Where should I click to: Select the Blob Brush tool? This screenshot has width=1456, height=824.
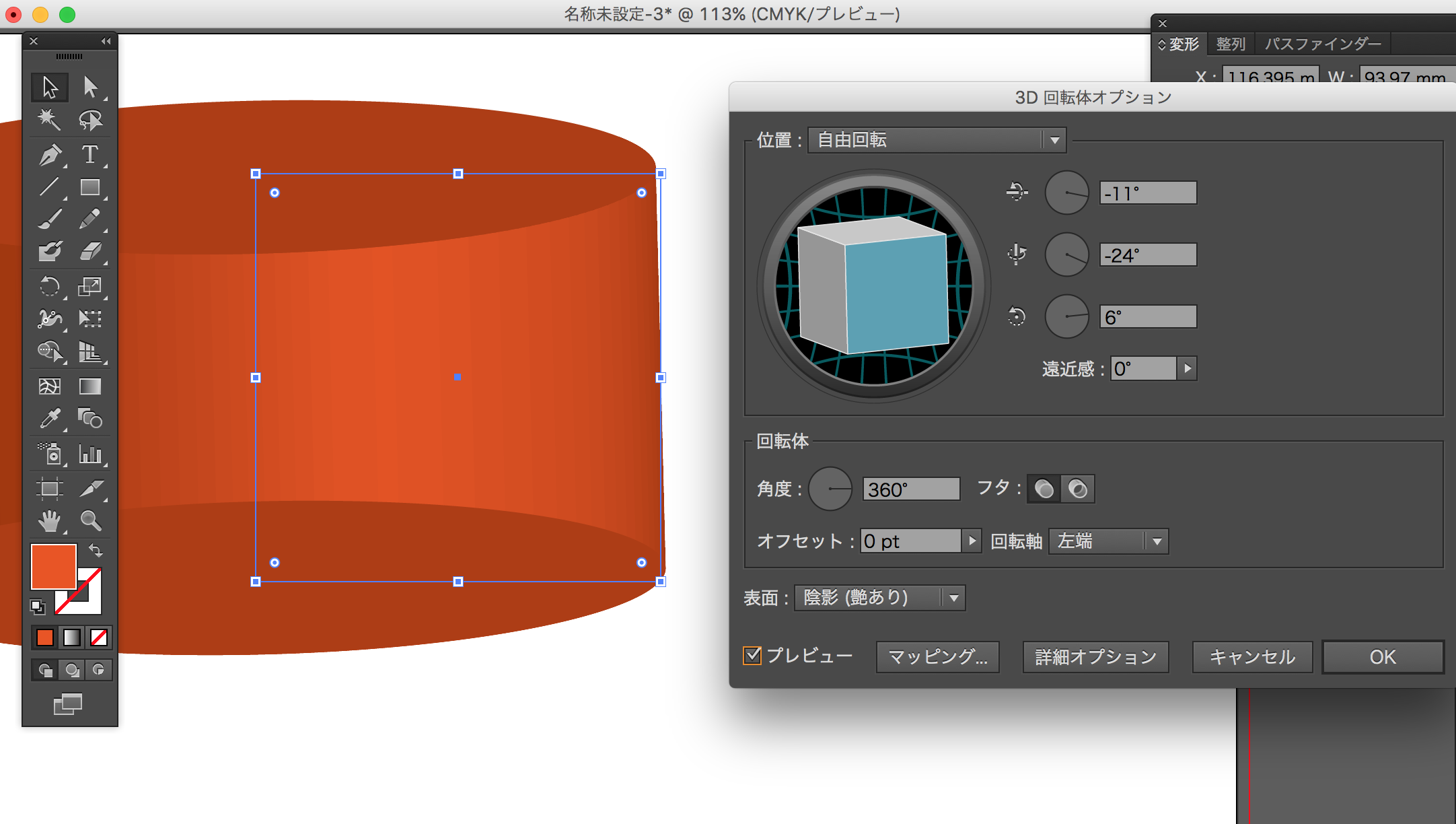coord(50,251)
